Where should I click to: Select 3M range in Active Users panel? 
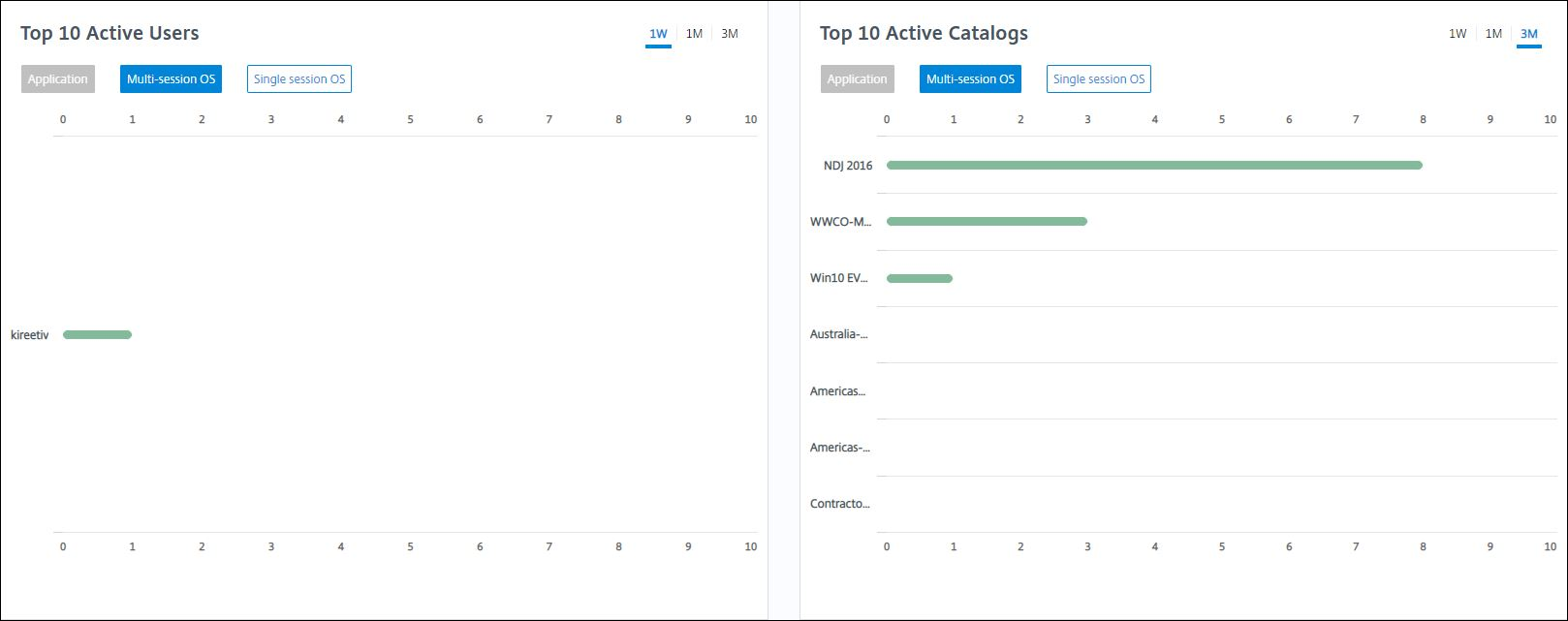[x=730, y=34]
